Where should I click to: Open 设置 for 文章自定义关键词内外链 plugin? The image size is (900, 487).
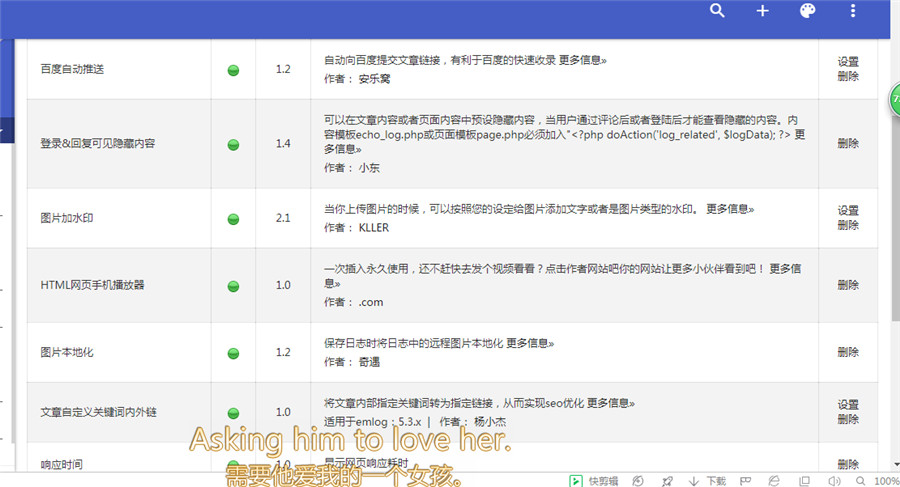tap(848, 405)
